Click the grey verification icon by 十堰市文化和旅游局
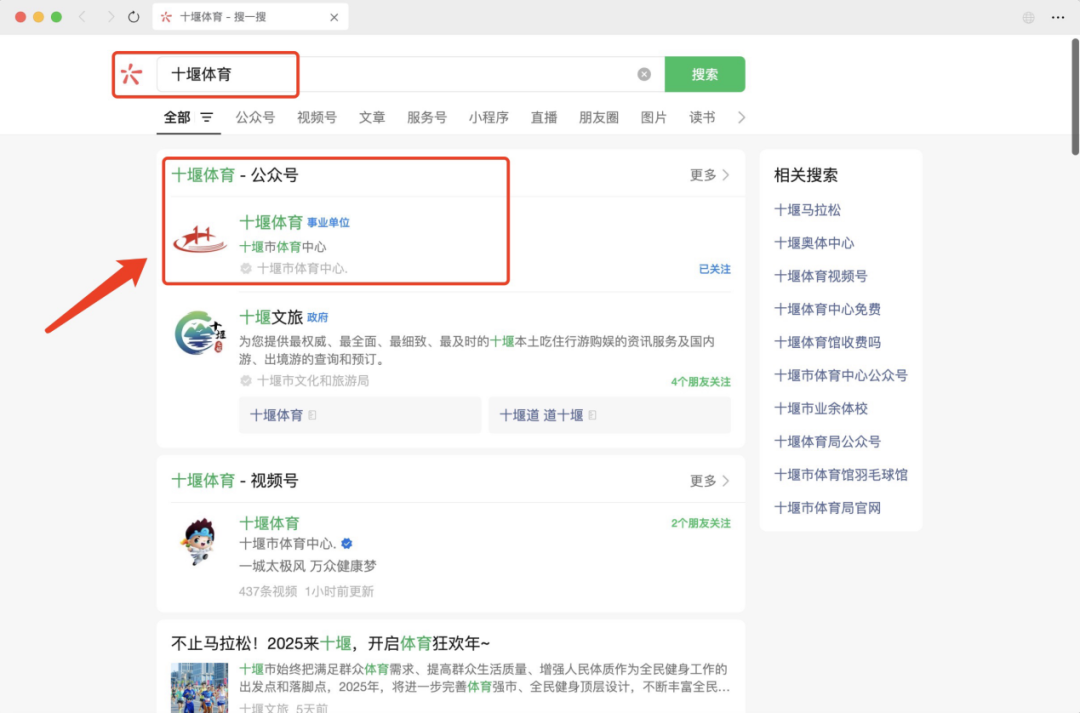The height and width of the screenshot is (713, 1080). coord(246,381)
